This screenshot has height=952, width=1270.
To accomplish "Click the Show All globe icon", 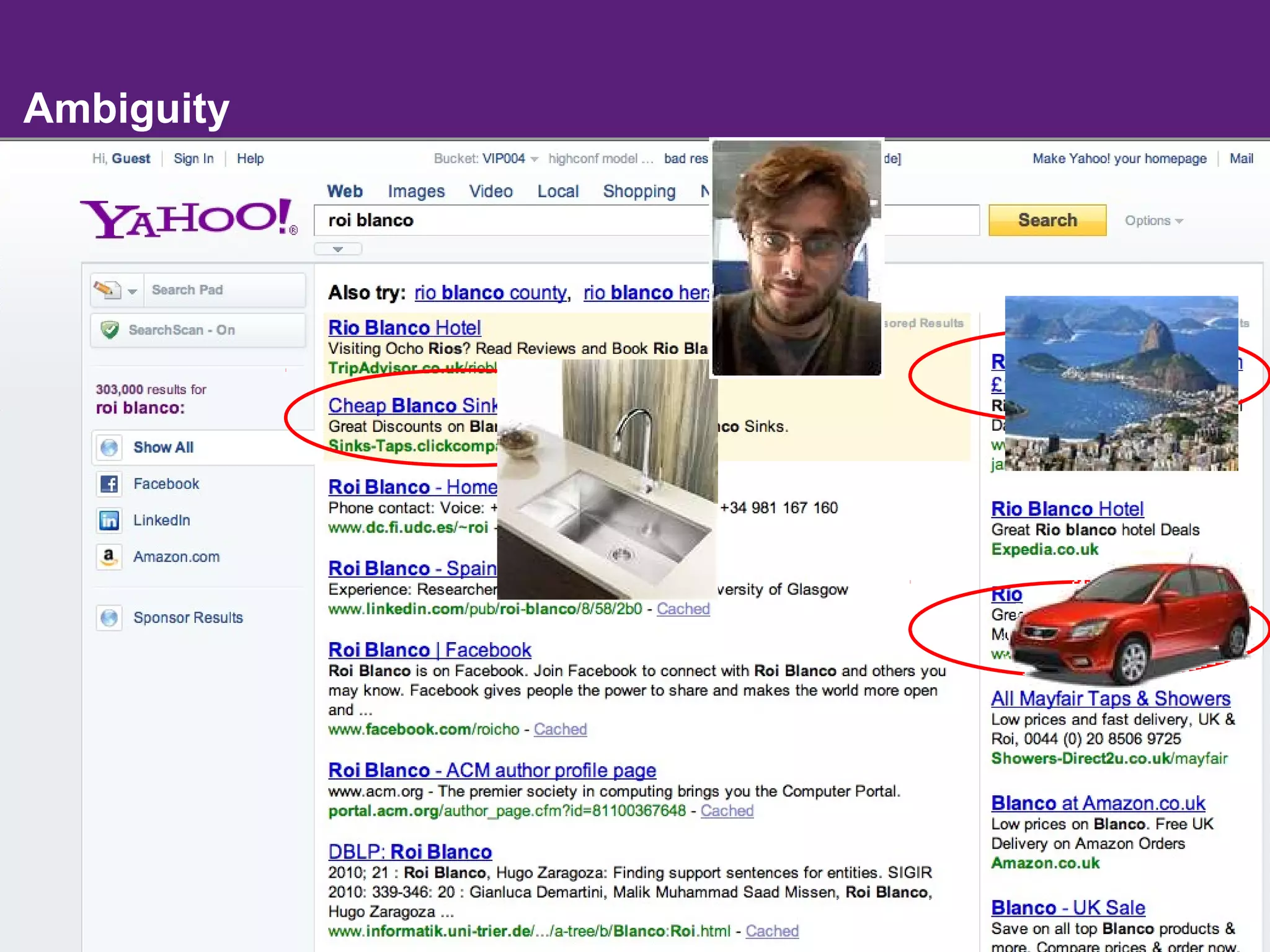I will pyautogui.click(x=109, y=447).
